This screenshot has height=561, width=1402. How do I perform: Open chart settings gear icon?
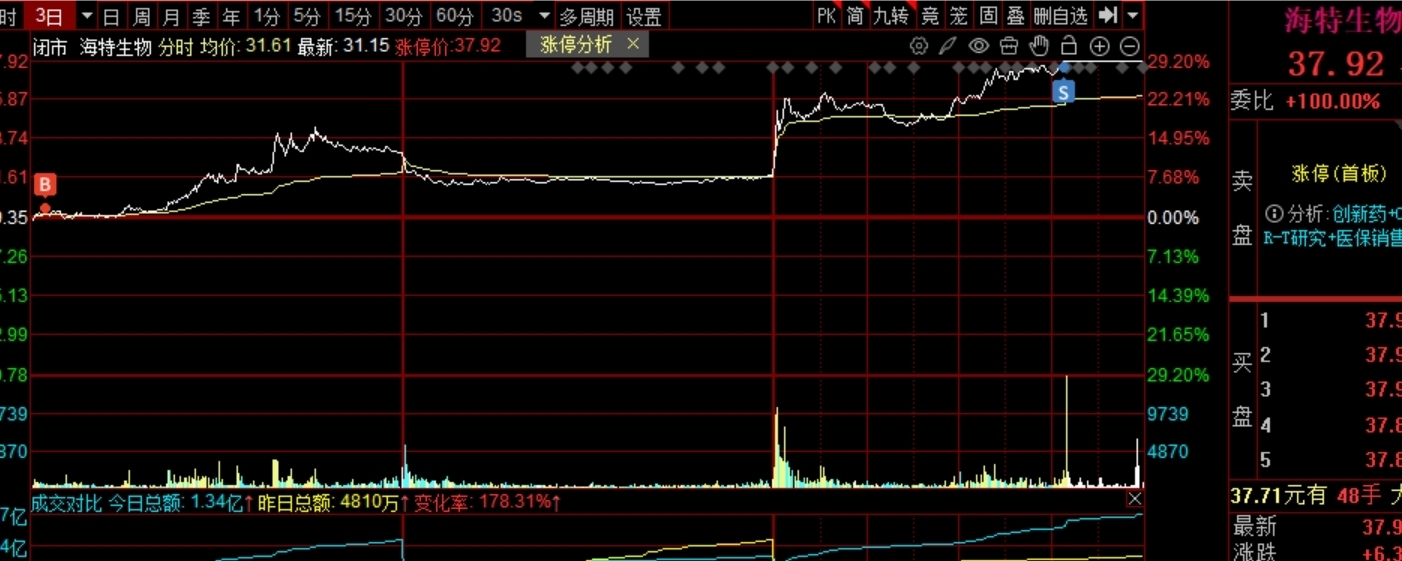918,46
